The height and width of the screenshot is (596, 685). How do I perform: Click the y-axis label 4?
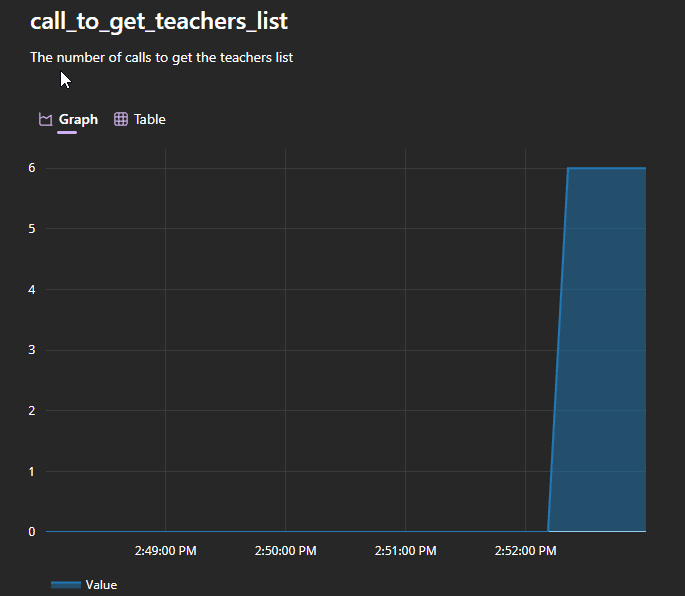pos(32,290)
